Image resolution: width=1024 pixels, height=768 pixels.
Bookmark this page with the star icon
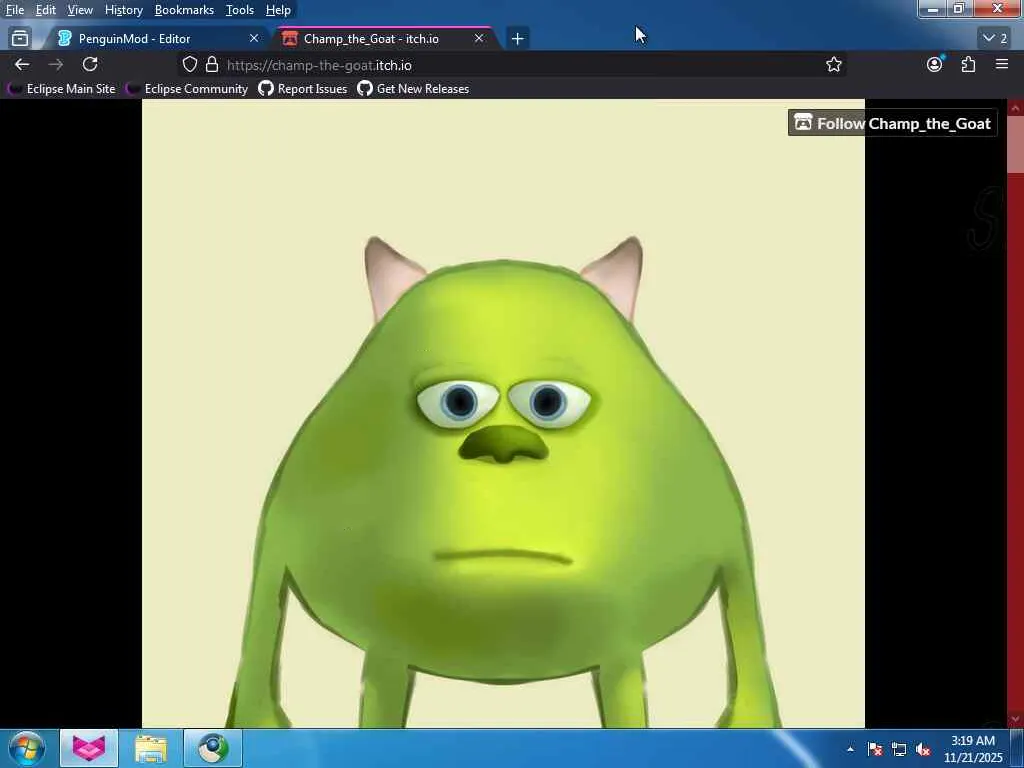833,65
